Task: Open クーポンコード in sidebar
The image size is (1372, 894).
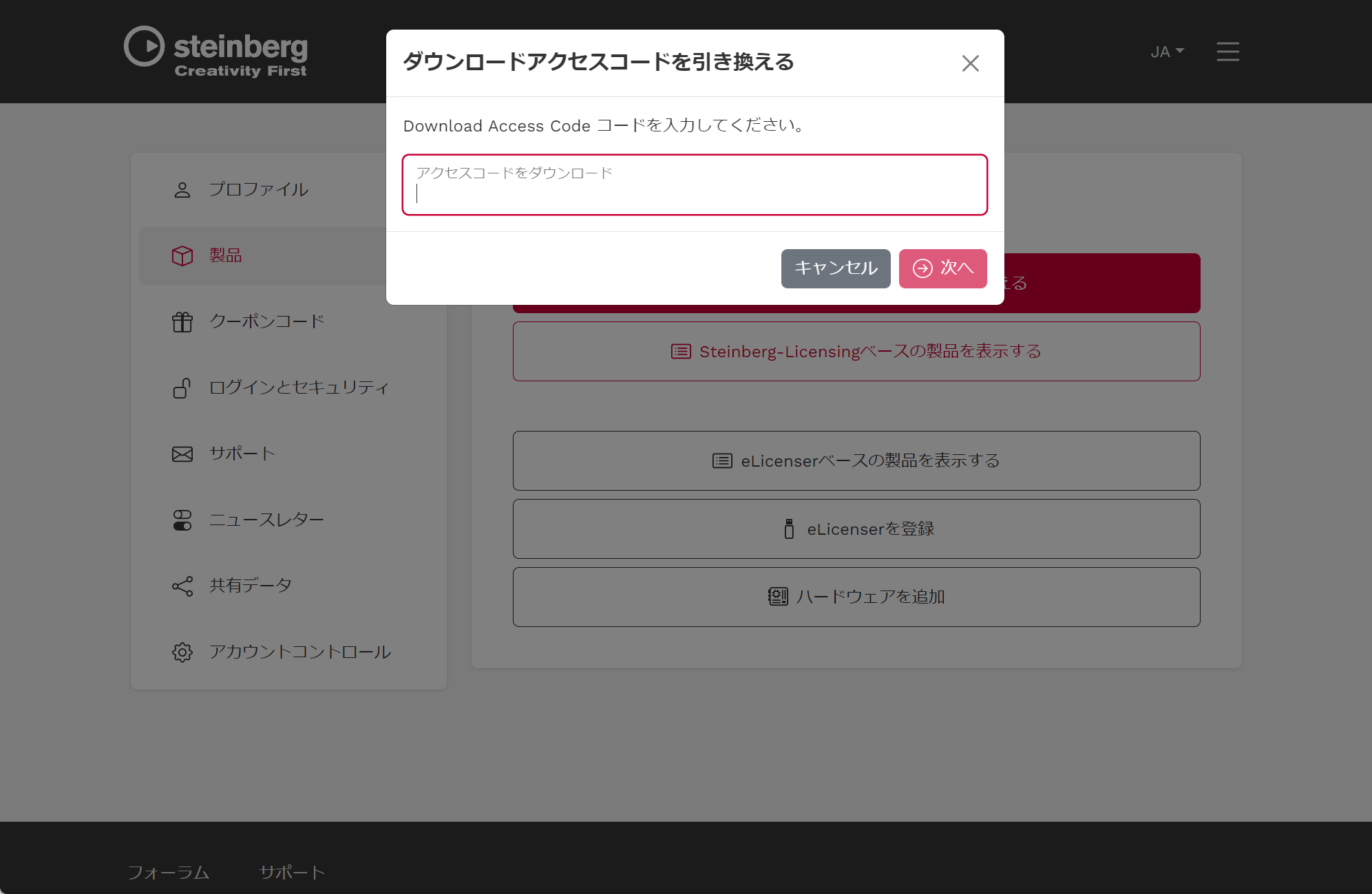Action: click(x=267, y=322)
